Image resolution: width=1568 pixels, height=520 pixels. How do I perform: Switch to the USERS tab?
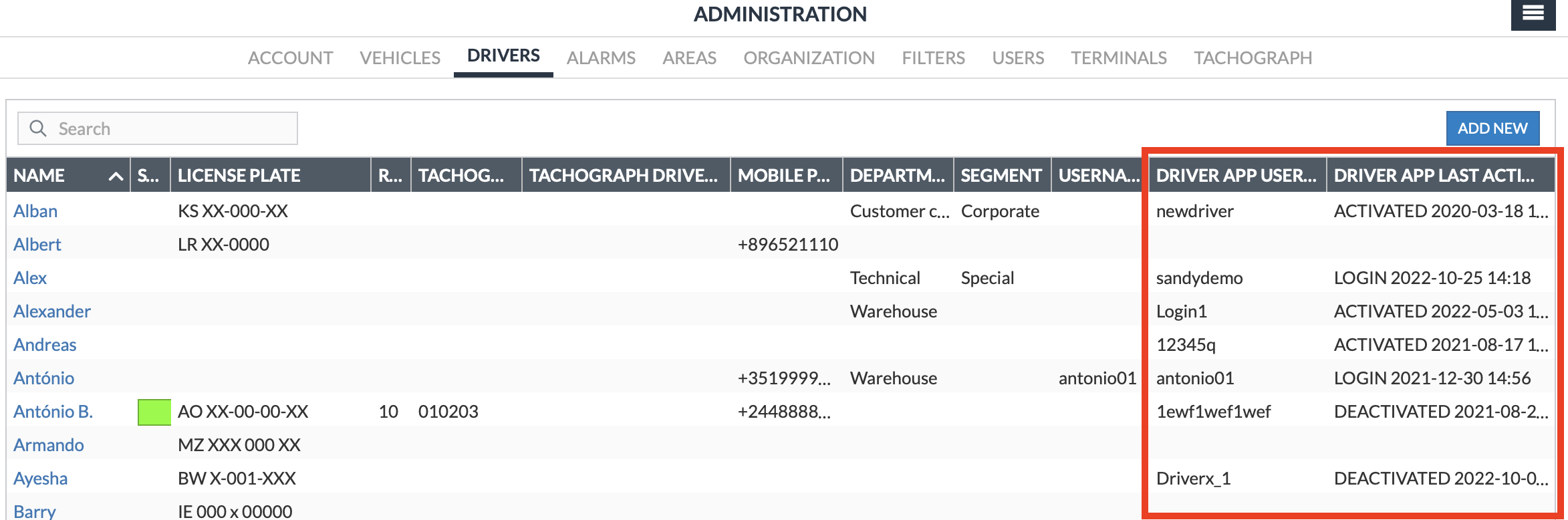coord(1018,58)
